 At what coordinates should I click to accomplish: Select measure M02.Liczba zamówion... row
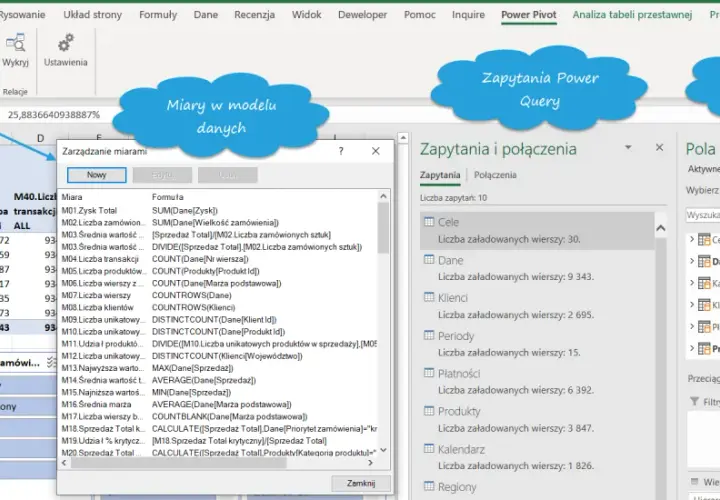click(x=219, y=223)
